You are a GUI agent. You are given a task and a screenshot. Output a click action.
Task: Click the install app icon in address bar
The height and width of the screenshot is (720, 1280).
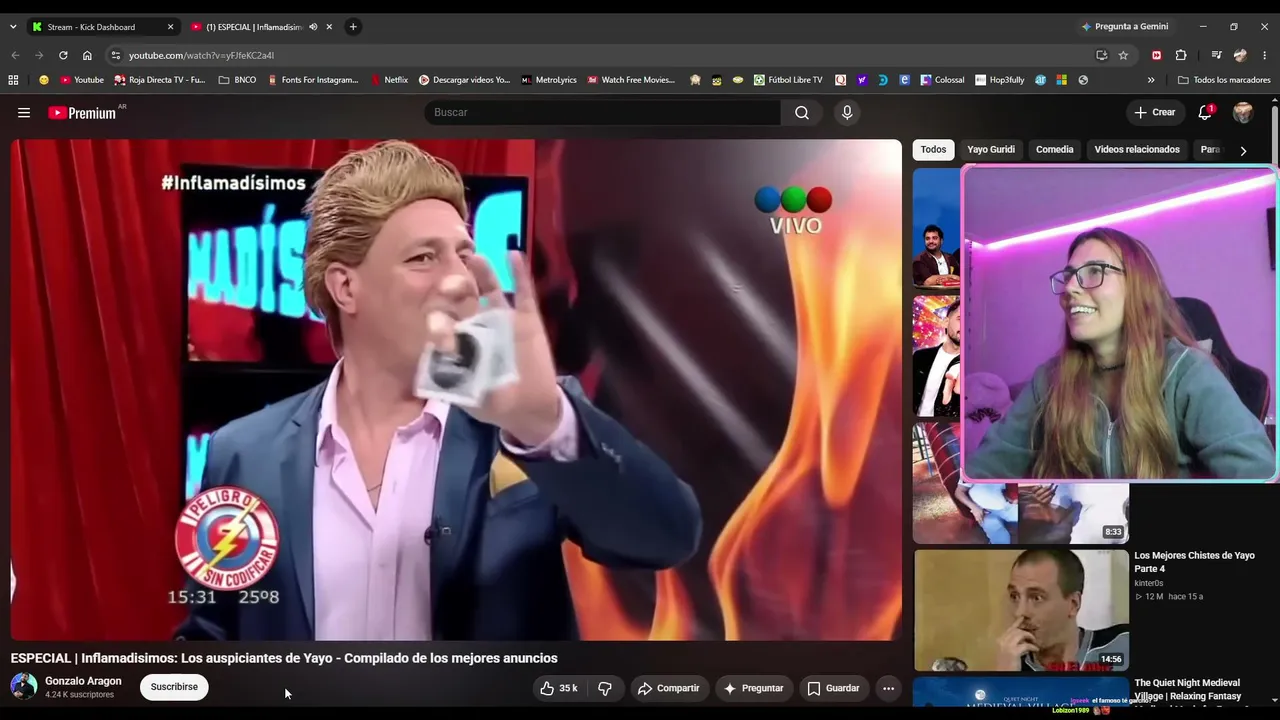click(x=1101, y=55)
